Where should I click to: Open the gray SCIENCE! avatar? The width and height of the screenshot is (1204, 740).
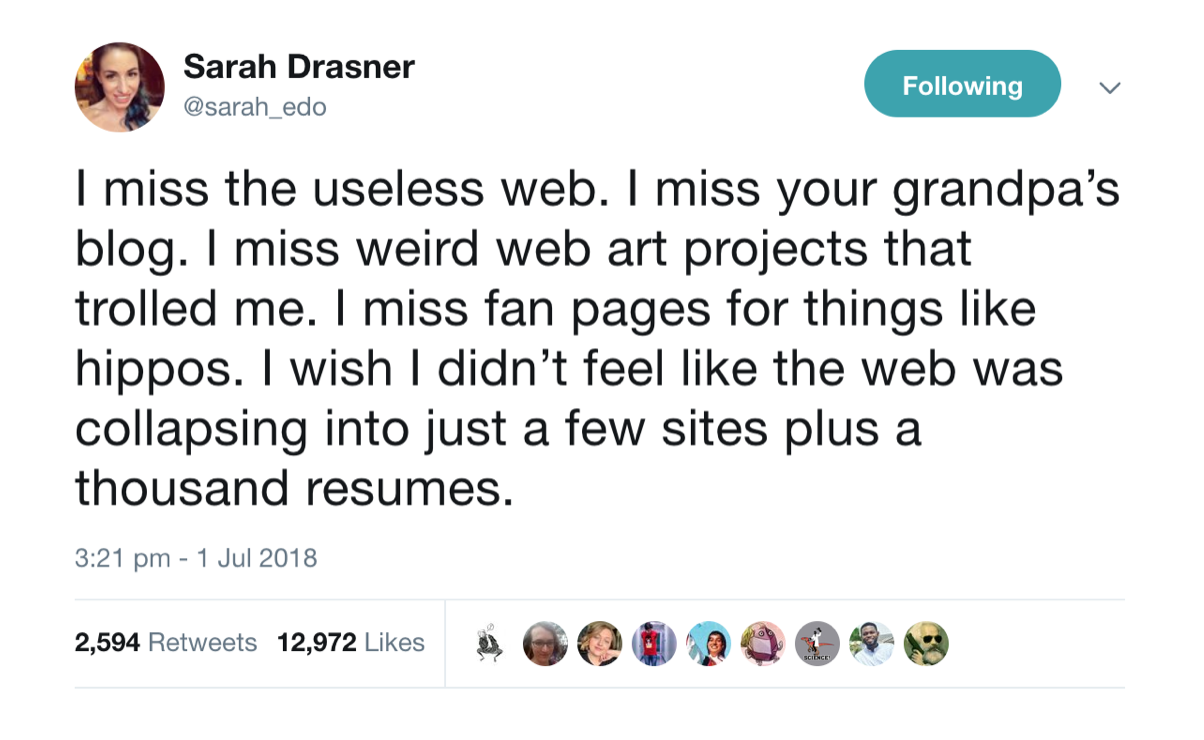coord(817,644)
